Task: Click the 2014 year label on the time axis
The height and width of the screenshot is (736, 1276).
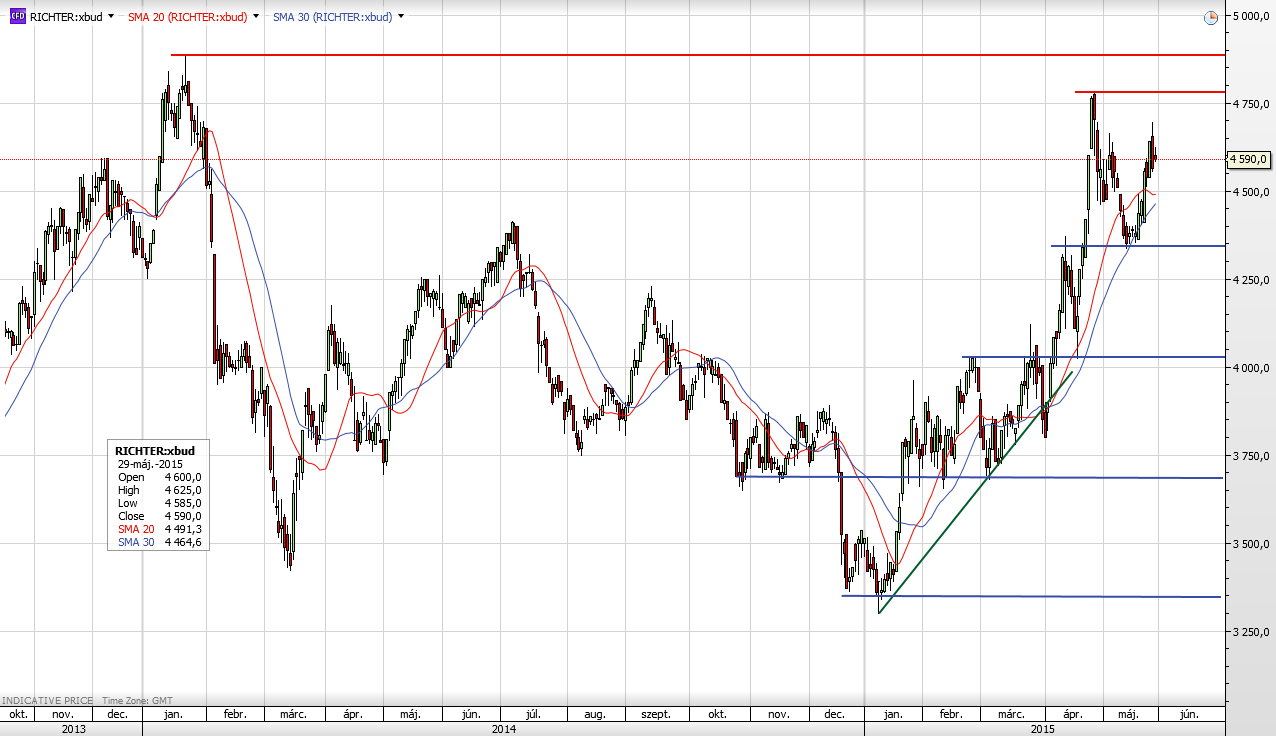Action: (503, 729)
